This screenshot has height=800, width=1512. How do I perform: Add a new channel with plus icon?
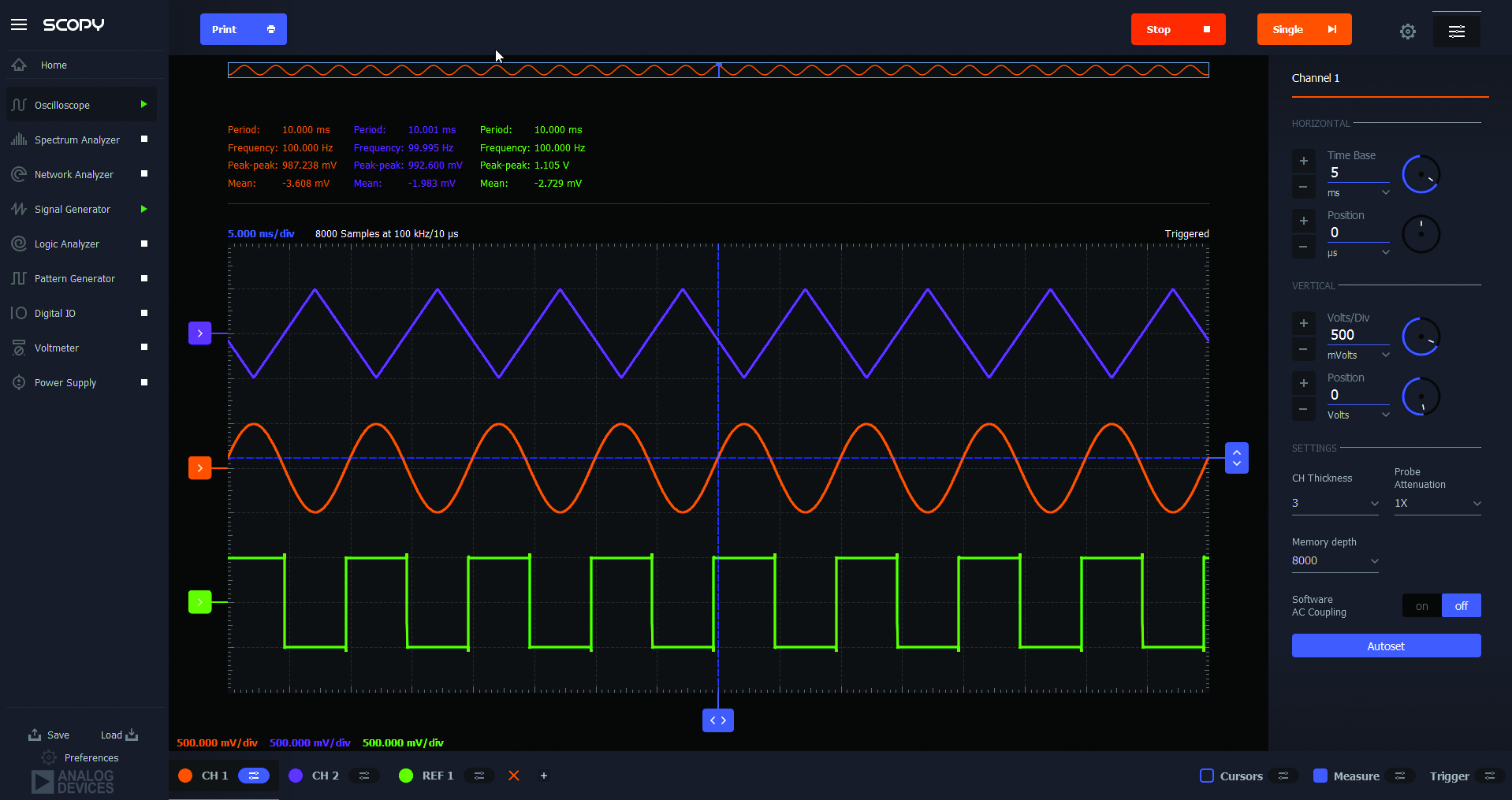pos(544,776)
